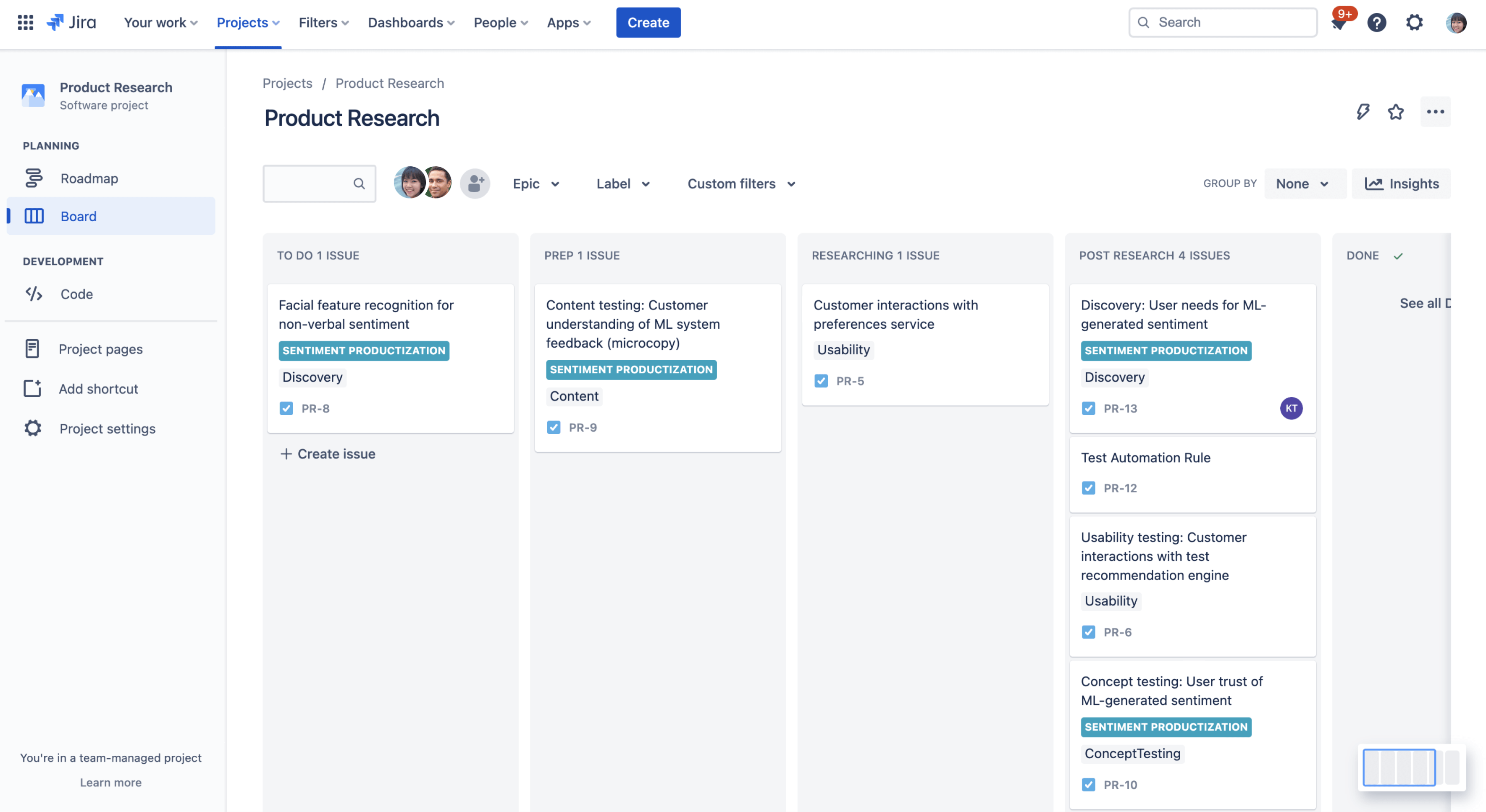The height and width of the screenshot is (812, 1486).
Task: Click the Create issue button
Action: click(x=327, y=454)
